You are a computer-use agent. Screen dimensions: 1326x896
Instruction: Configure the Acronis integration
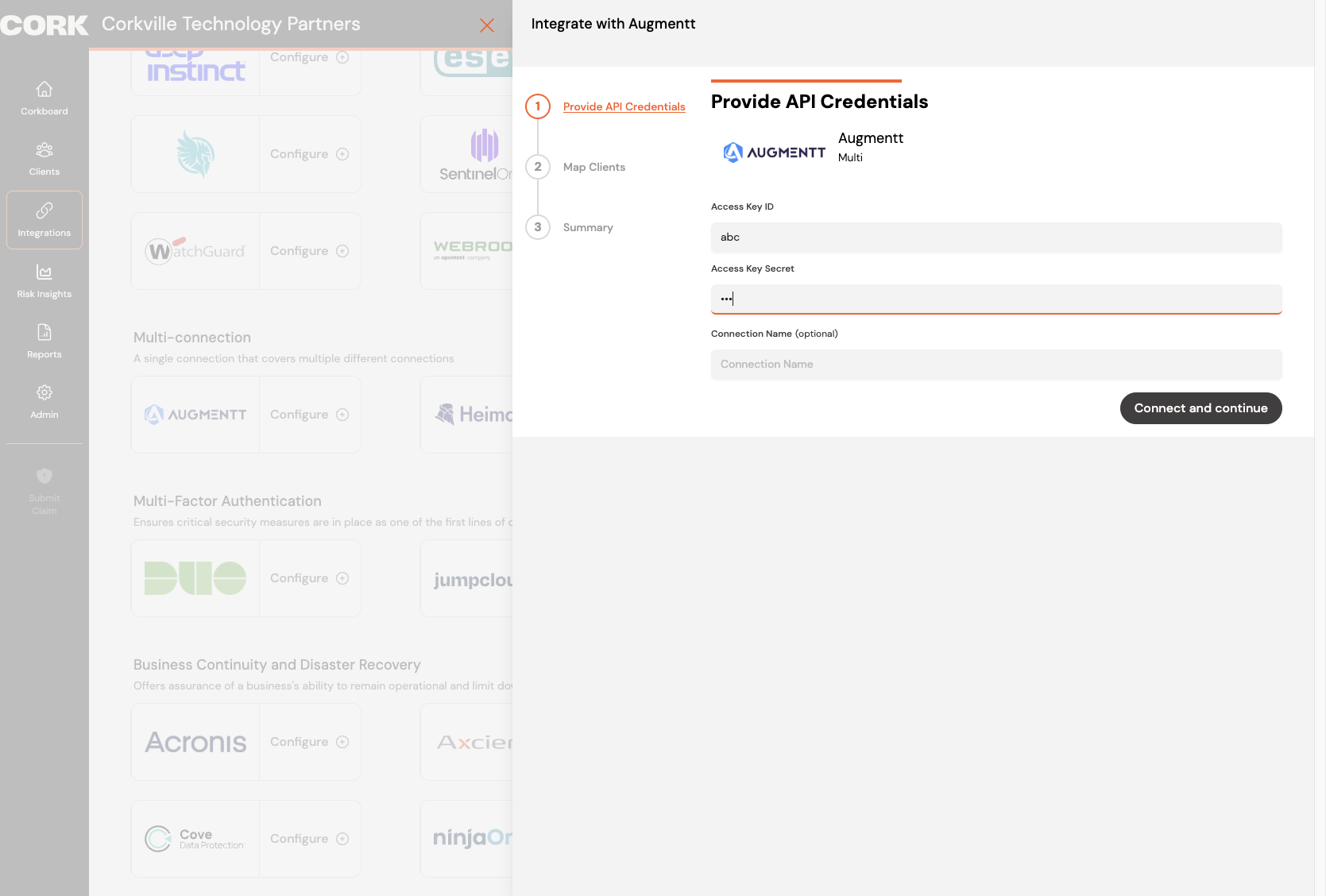click(310, 742)
